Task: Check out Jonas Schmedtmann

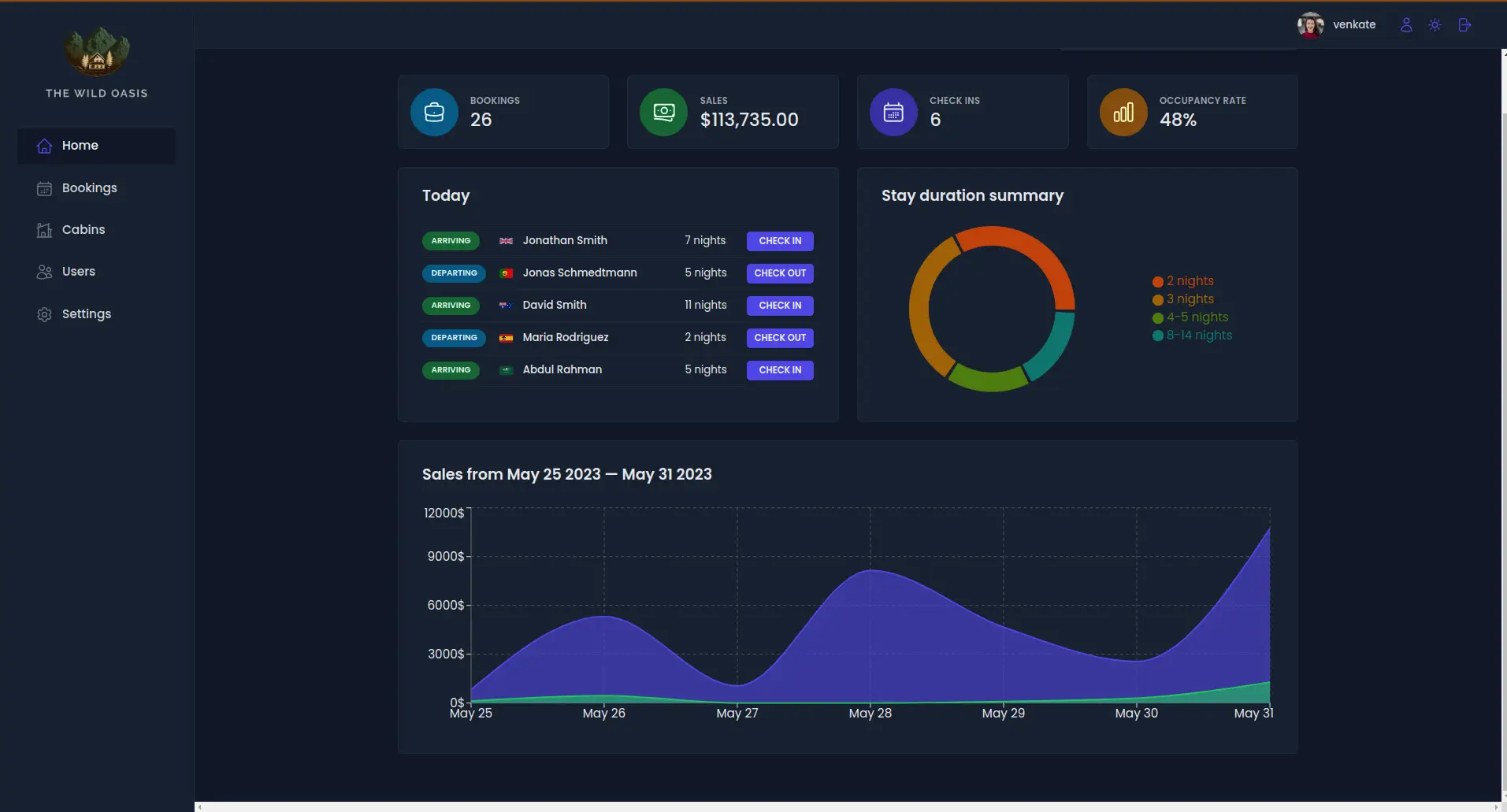Action: pyautogui.click(x=779, y=273)
